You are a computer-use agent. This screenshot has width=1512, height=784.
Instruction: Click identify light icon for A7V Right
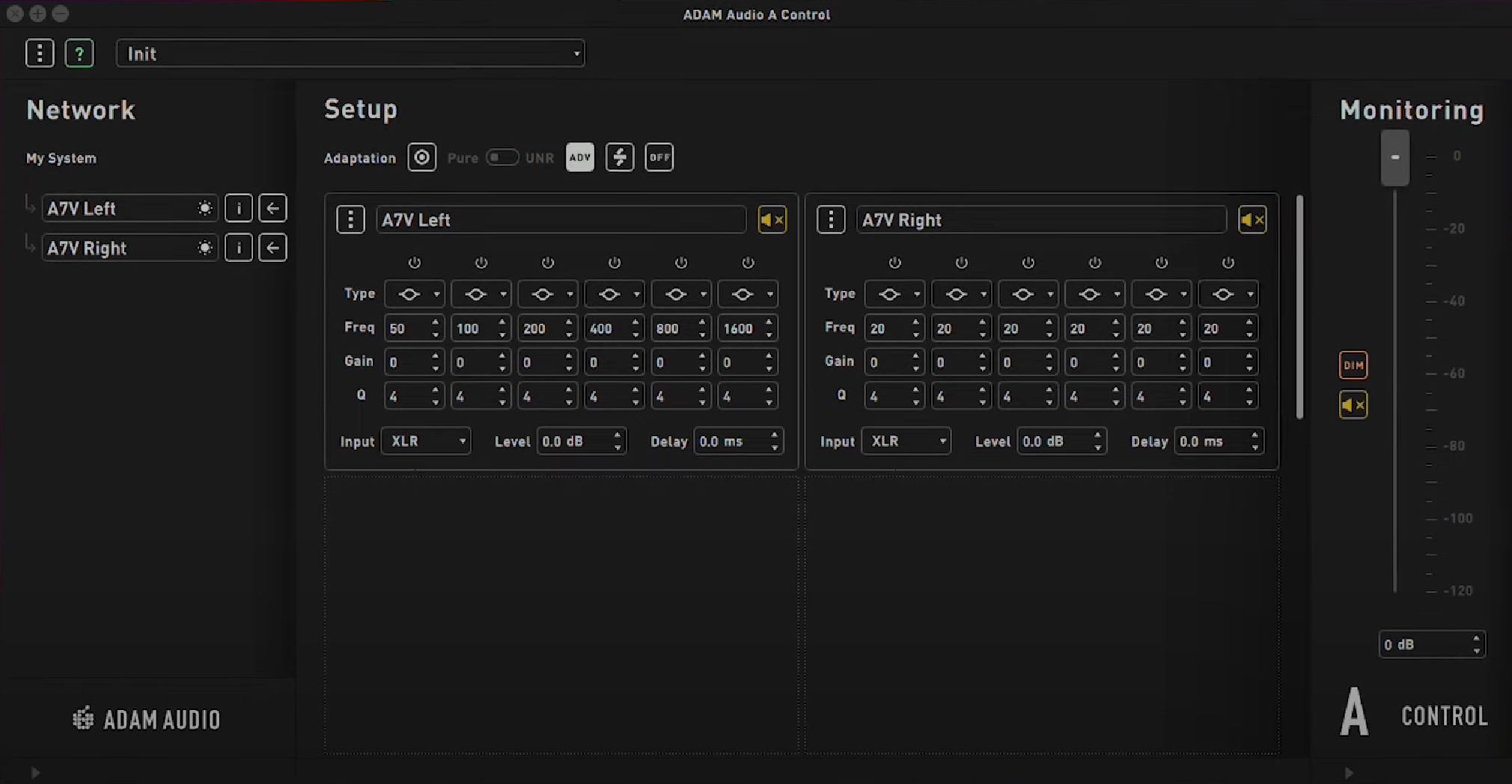pyautogui.click(x=204, y=248)
